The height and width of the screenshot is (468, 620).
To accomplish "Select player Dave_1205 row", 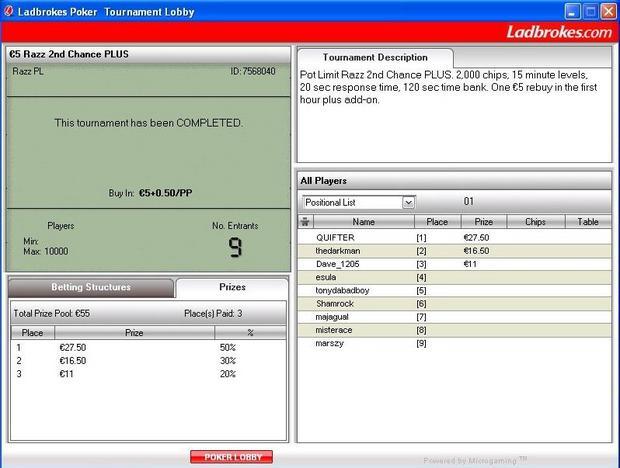I will click(x=454, y=264).
